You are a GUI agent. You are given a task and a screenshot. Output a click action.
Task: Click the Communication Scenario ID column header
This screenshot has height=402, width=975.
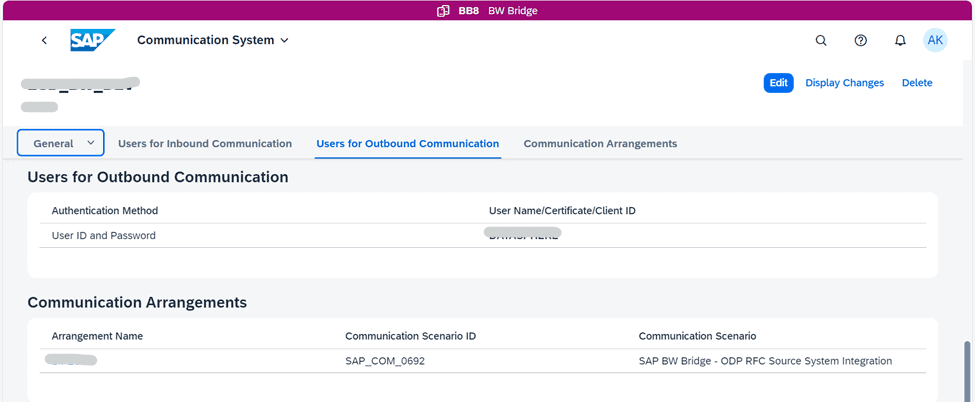pyautogui.click(x=410, y=336)
